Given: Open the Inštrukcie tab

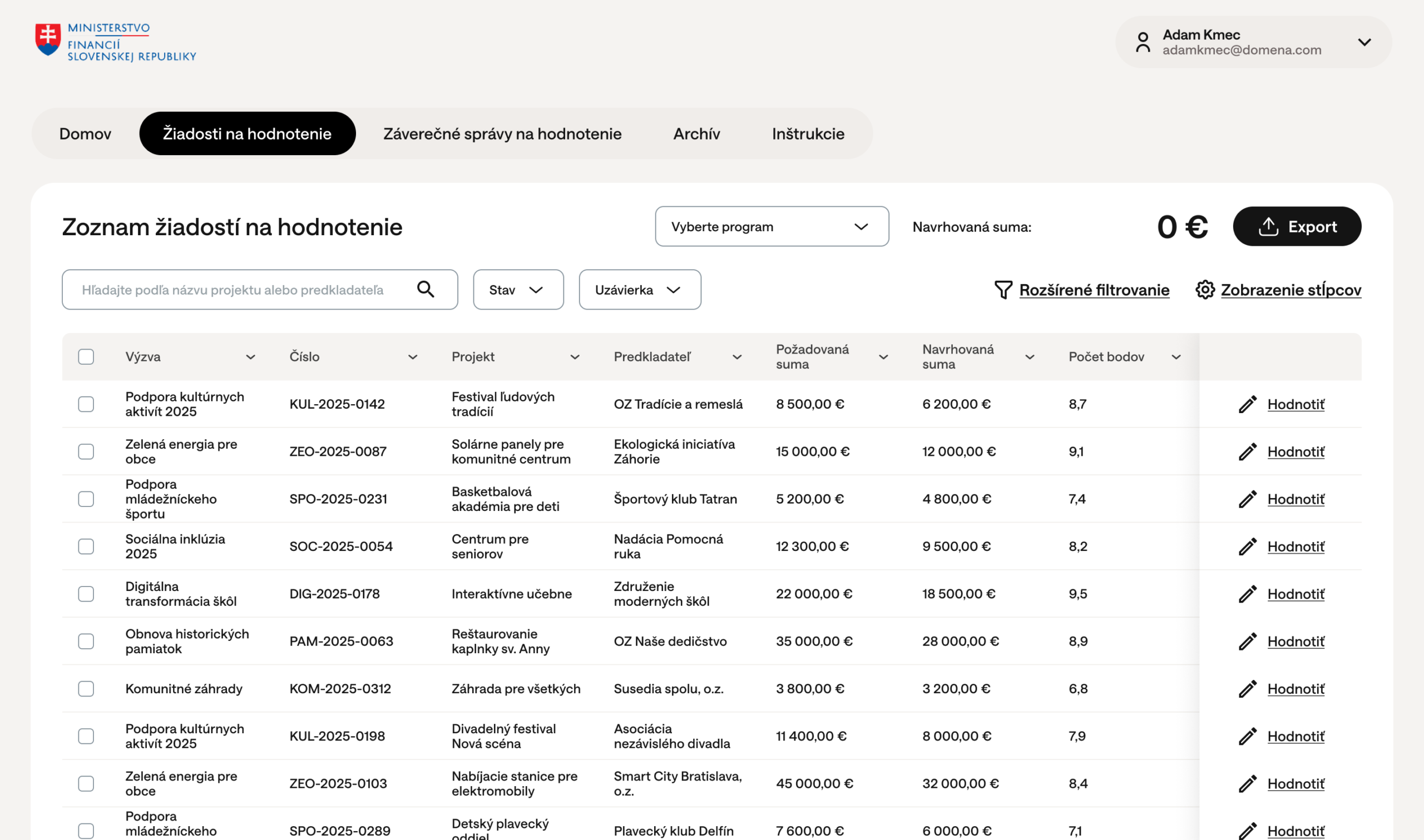Looking at the screenshot, I should (808, 133).
